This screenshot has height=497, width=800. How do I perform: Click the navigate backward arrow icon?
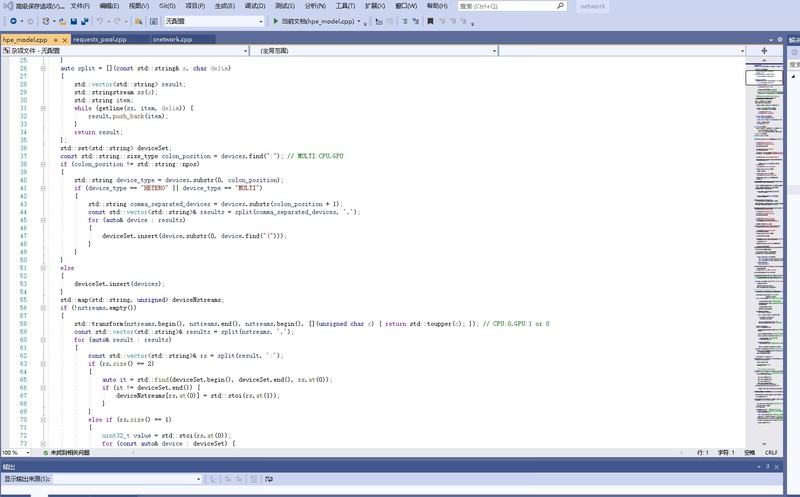13,21
